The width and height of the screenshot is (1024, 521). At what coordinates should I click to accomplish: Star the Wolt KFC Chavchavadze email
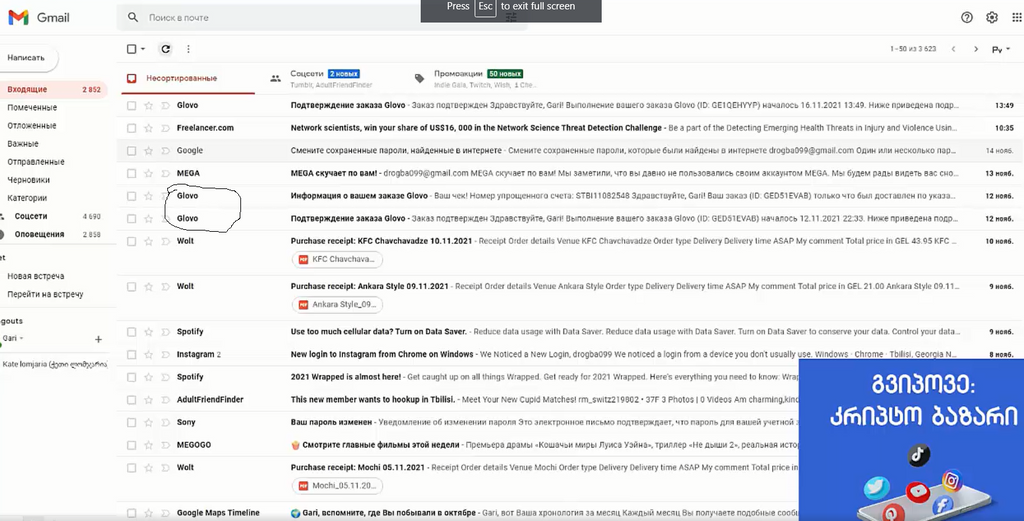(148, 242)
